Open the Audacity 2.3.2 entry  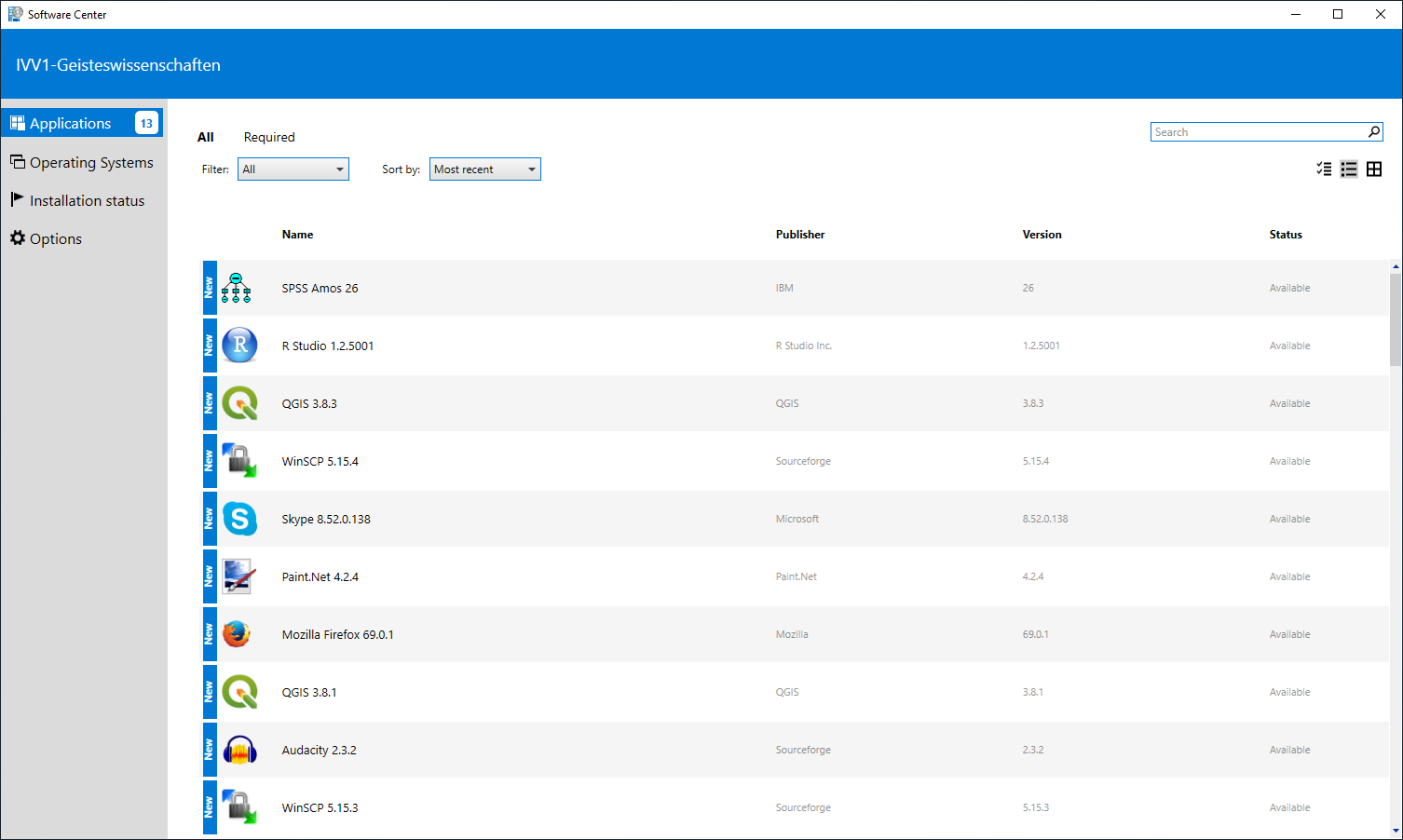796,750
